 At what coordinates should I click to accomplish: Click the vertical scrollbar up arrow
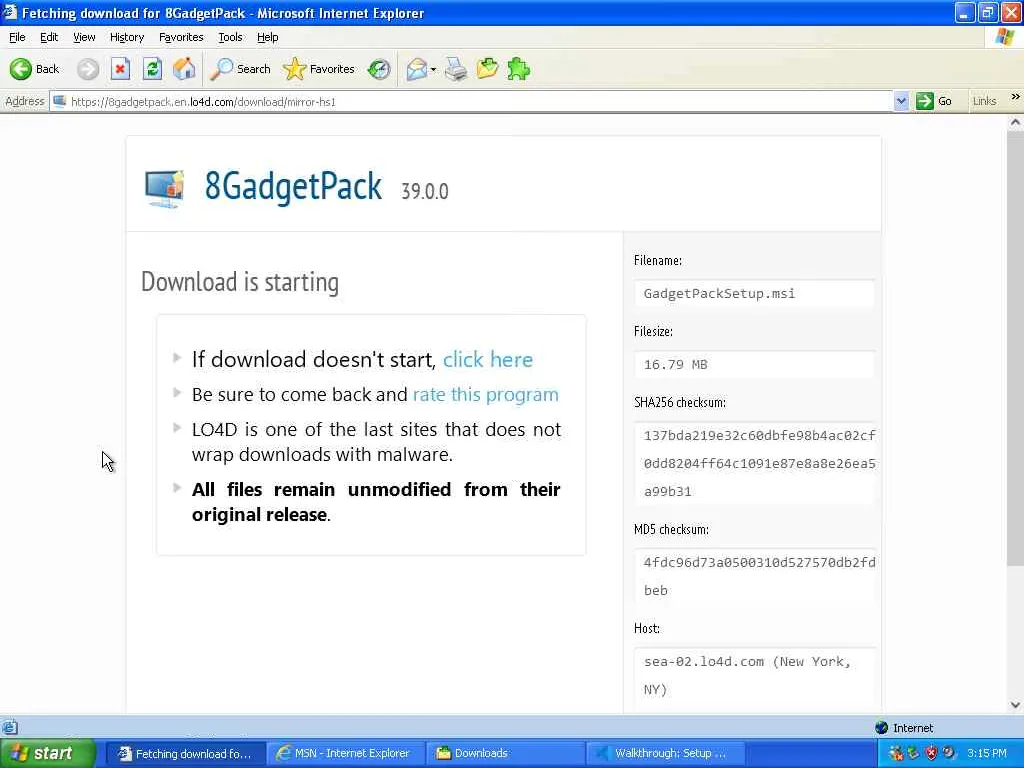pyautogui.click(x=1015, y=122)
